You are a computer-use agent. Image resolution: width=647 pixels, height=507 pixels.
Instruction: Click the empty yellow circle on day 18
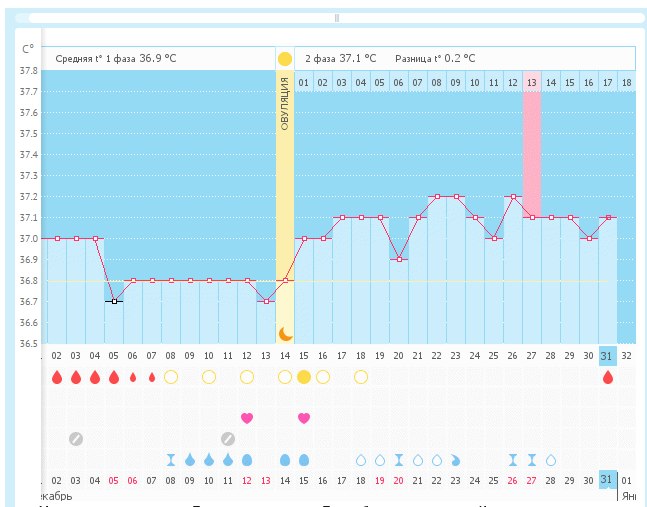361,377
